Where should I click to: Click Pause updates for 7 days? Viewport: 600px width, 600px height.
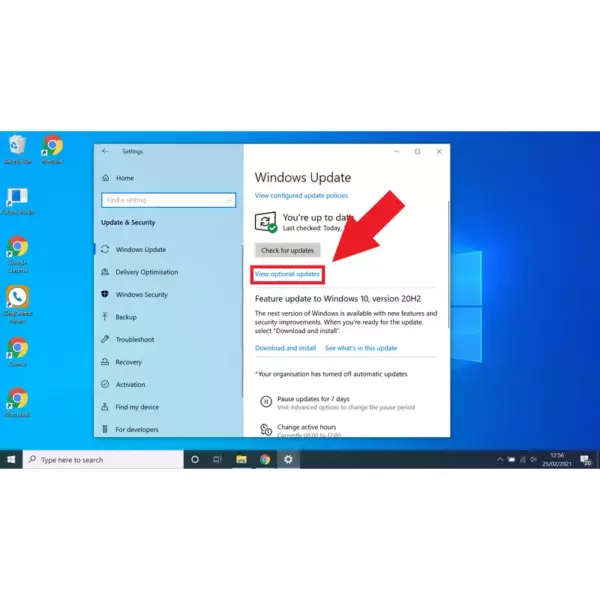(x=313, y=399)
